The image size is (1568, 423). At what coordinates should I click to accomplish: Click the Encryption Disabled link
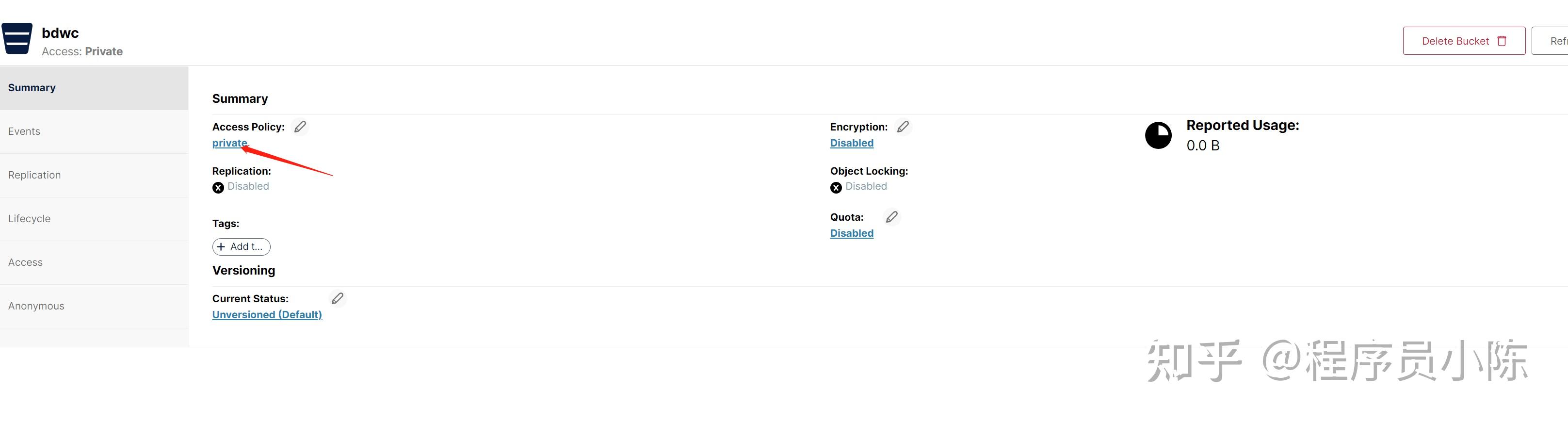coord(852,143)
